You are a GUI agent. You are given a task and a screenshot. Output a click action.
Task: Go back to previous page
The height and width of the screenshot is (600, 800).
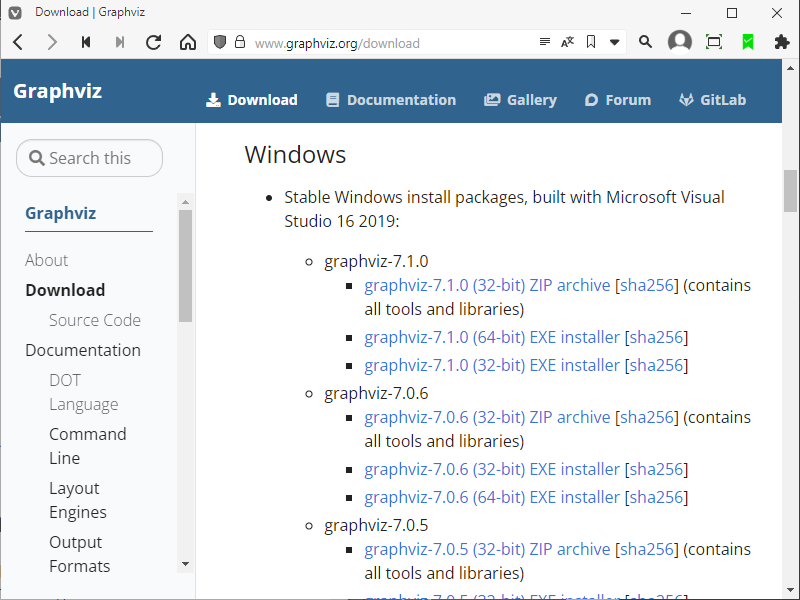tap(18, 42)
